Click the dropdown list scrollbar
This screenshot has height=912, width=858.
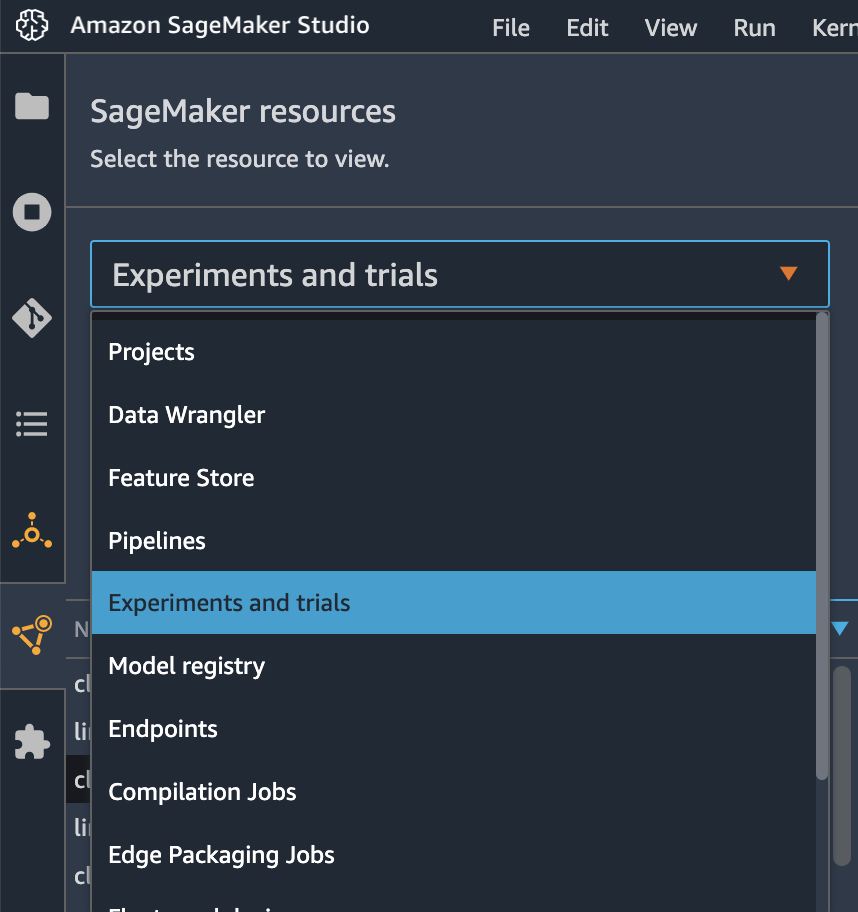[x=822, y=546]
